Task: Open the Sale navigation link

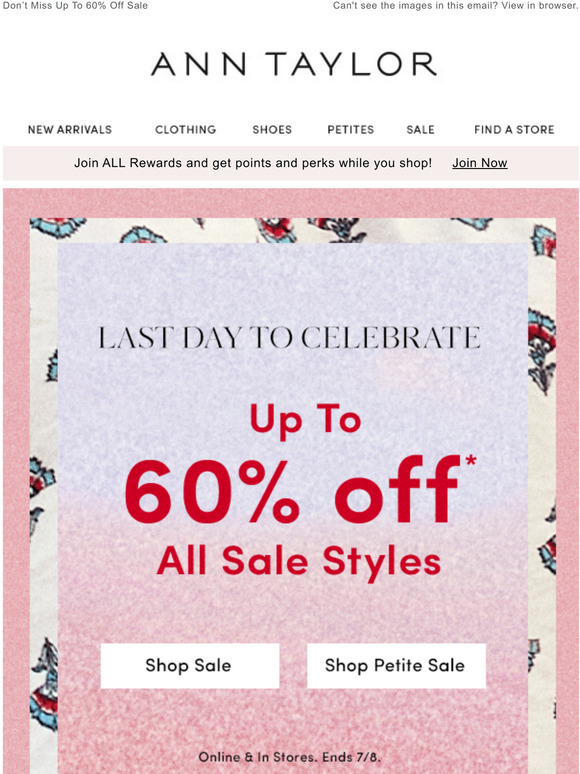Action: point(421,129)
